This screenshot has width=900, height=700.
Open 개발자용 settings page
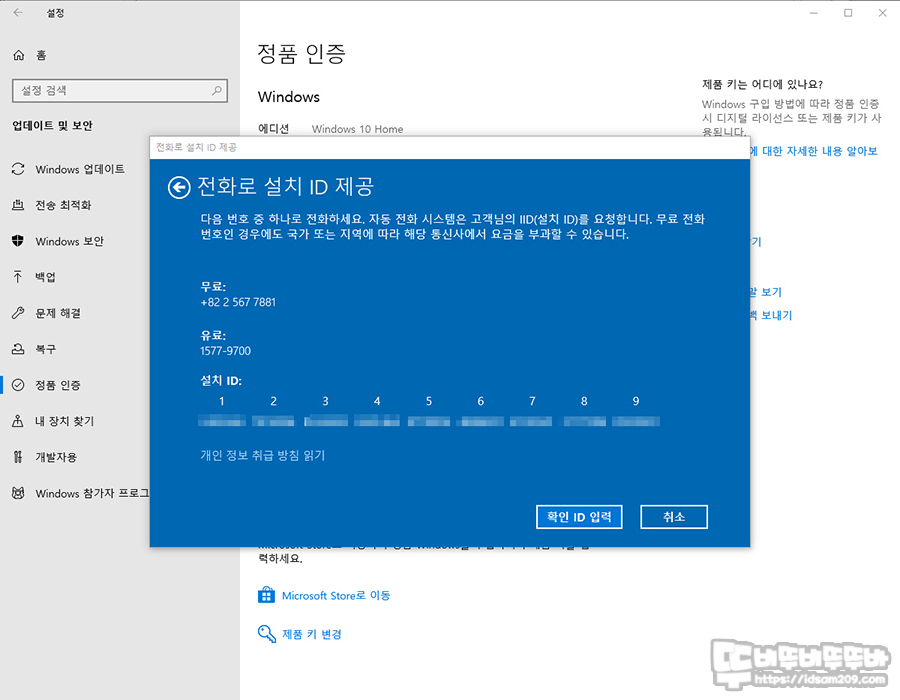(56, 457)
